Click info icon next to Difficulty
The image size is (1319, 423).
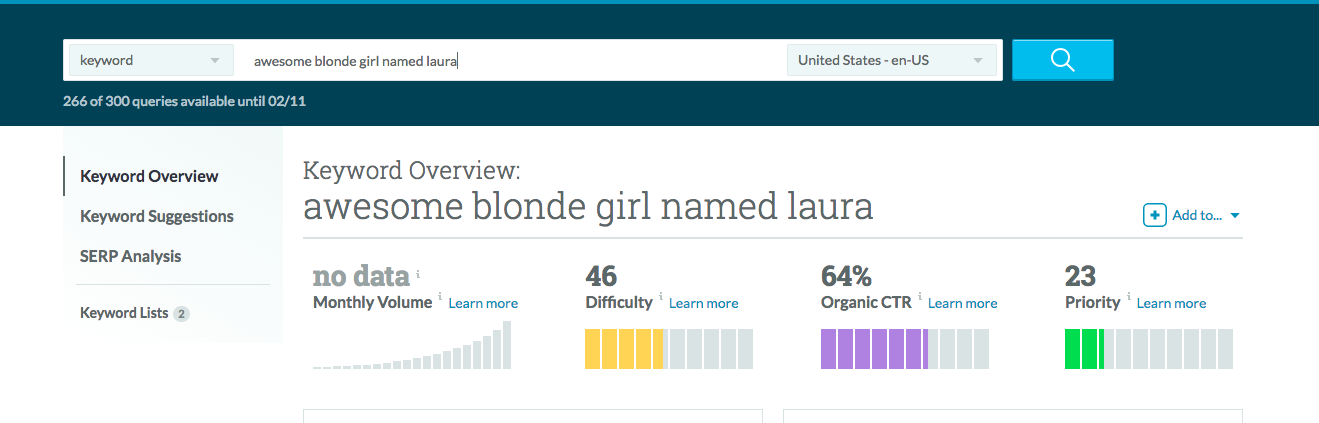[x=660, y=297]
